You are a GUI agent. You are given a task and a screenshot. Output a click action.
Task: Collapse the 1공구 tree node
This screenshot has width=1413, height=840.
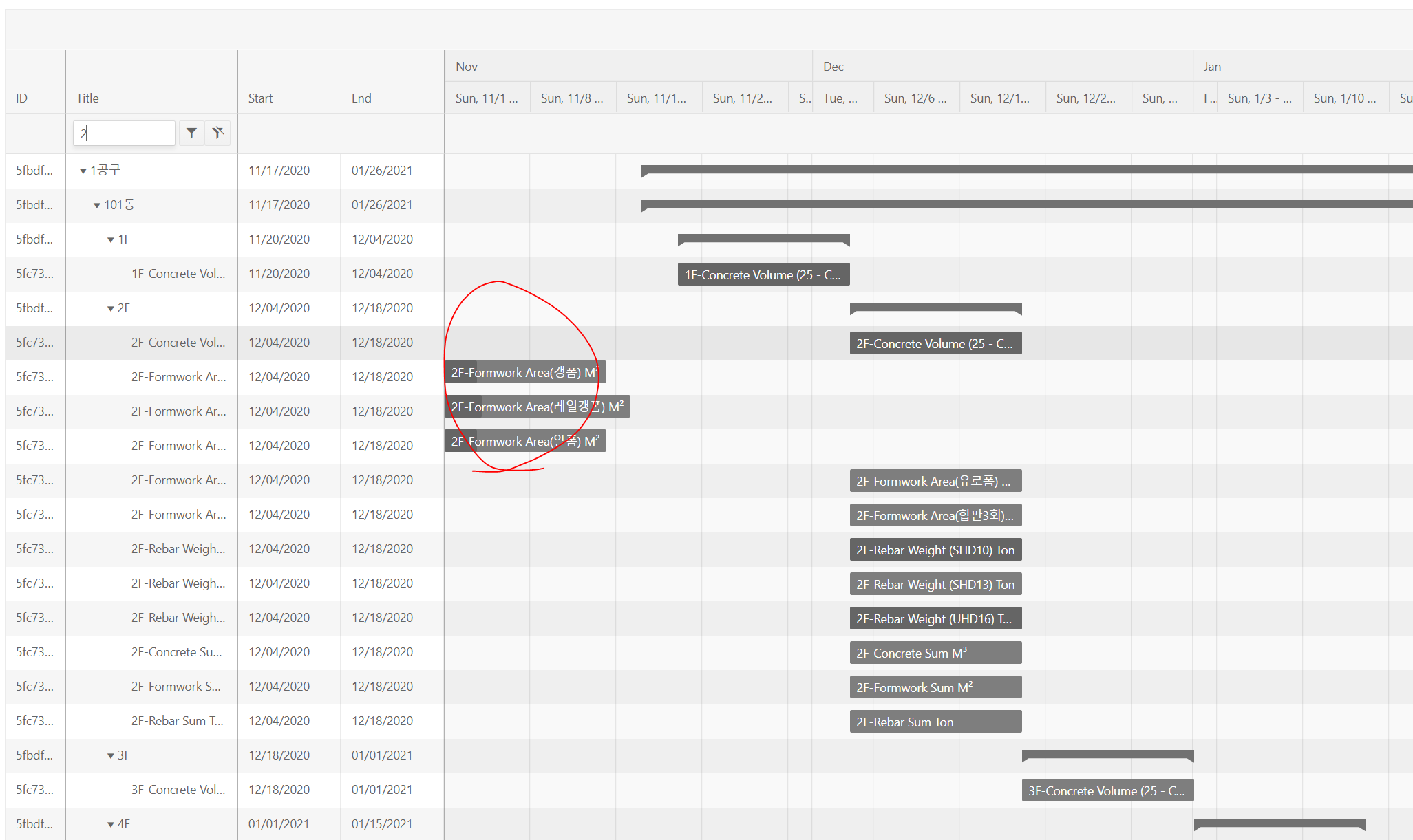83,171
